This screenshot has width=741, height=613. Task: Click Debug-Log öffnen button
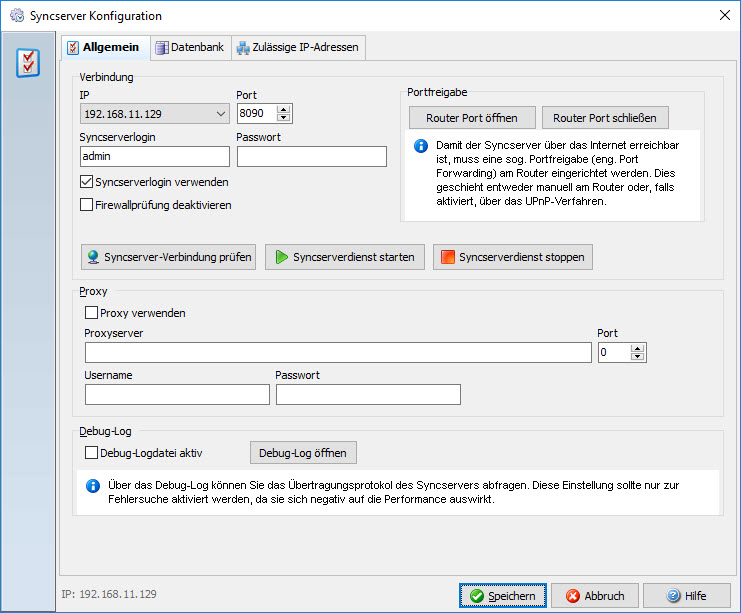(x=303, y=453)
